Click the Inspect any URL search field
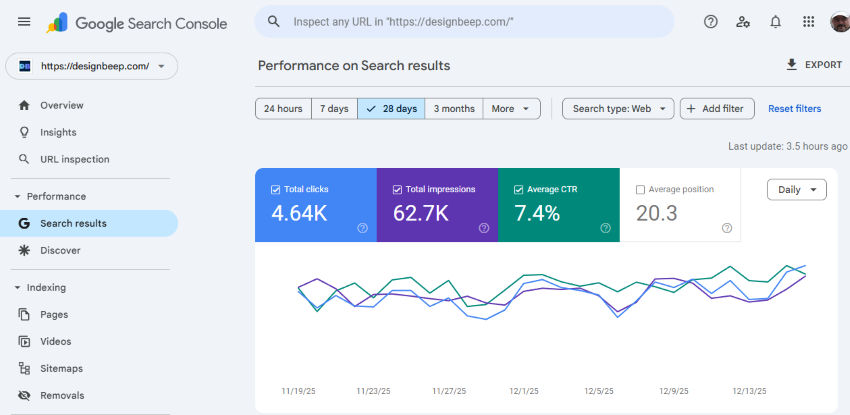The width and height of the screenshot is (850, 415). (x=470, y=22)
